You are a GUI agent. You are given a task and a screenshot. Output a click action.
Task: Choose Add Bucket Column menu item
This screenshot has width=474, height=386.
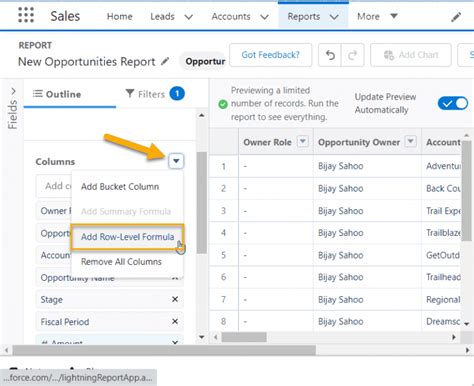(120, 187)
